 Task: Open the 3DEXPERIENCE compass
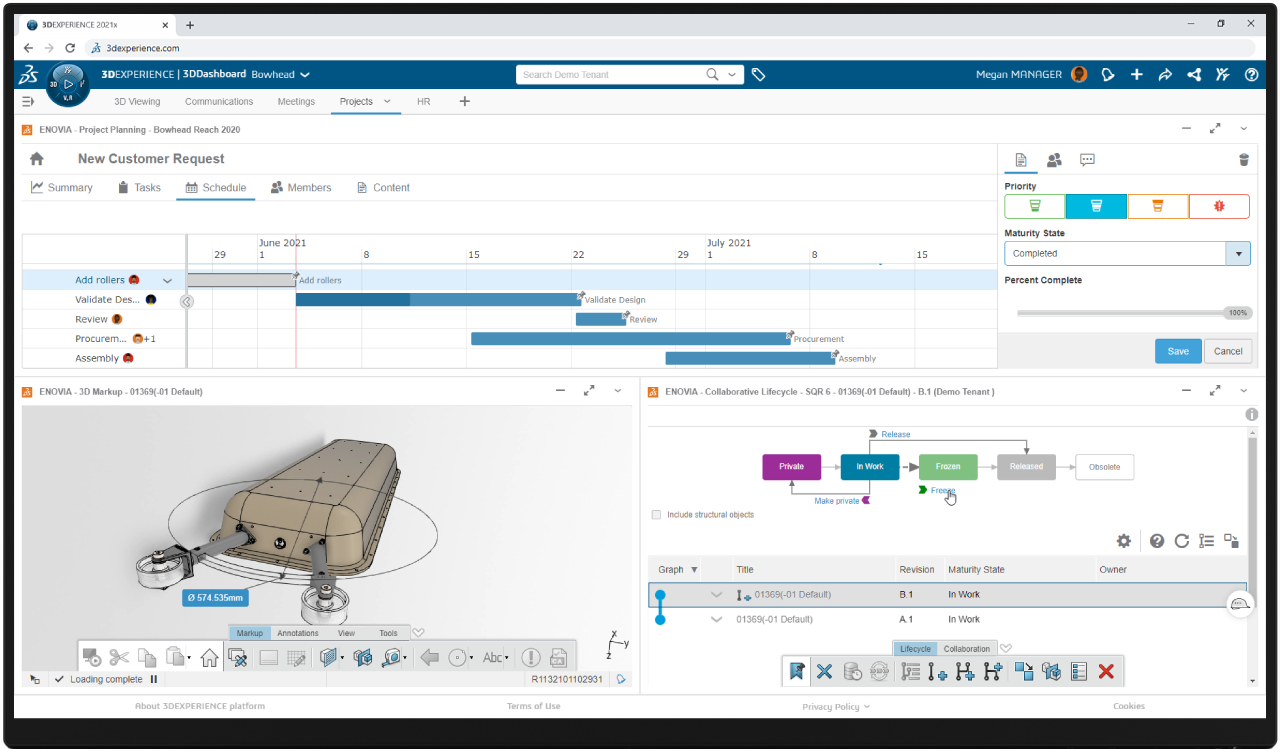click(68, 85)
